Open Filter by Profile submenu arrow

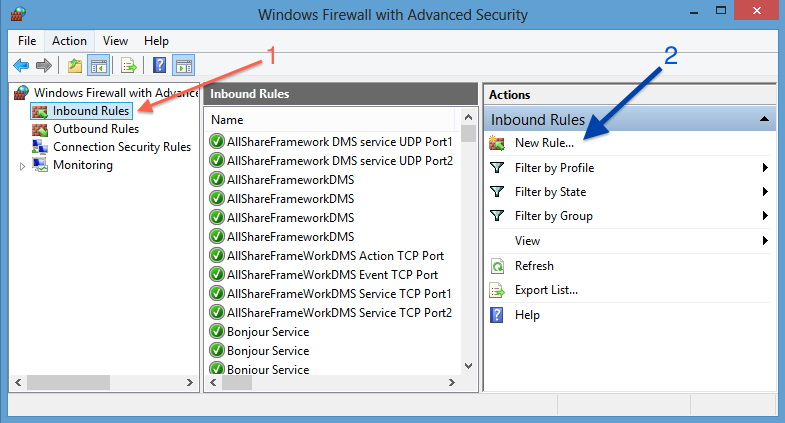click(765, 168)
